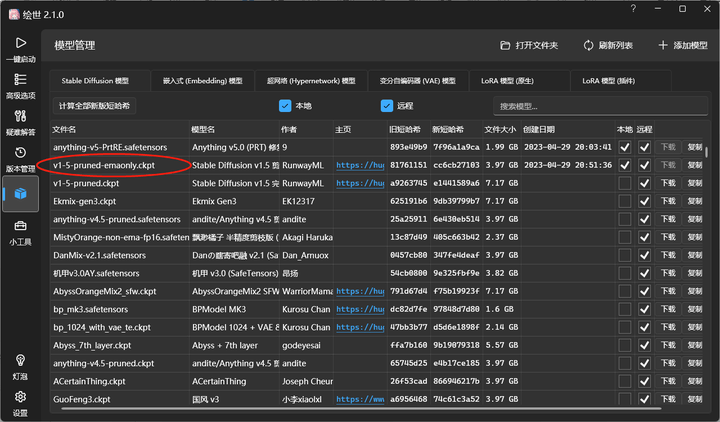The height and width of the screenshot is (422, 720).
Task: Click 下载 download for AbyssOrangeMix2_sfw.ckpt
Action: click(x=668, y=291)
